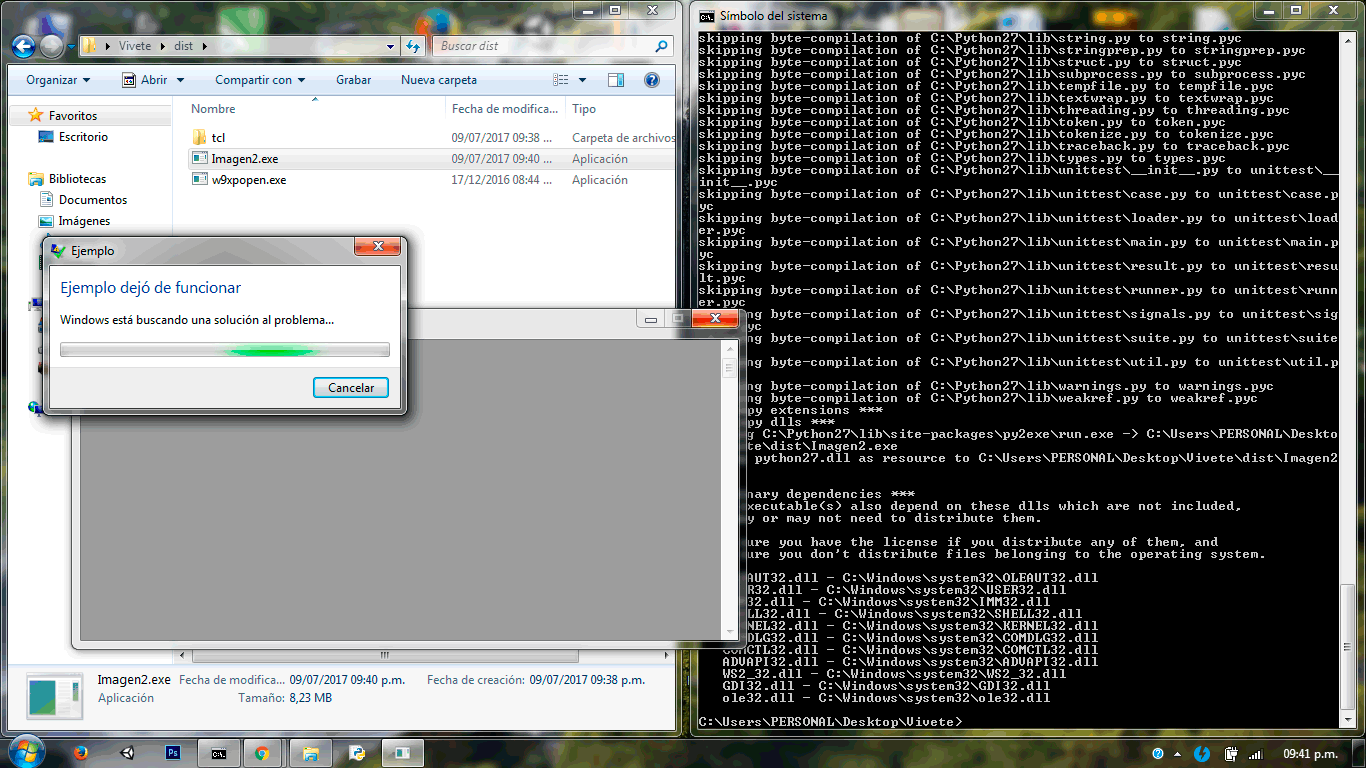Click the Vivete breadcrumb in address bar
The height and width of the screenshot is (768, 1366).
(x=135, y=46)
